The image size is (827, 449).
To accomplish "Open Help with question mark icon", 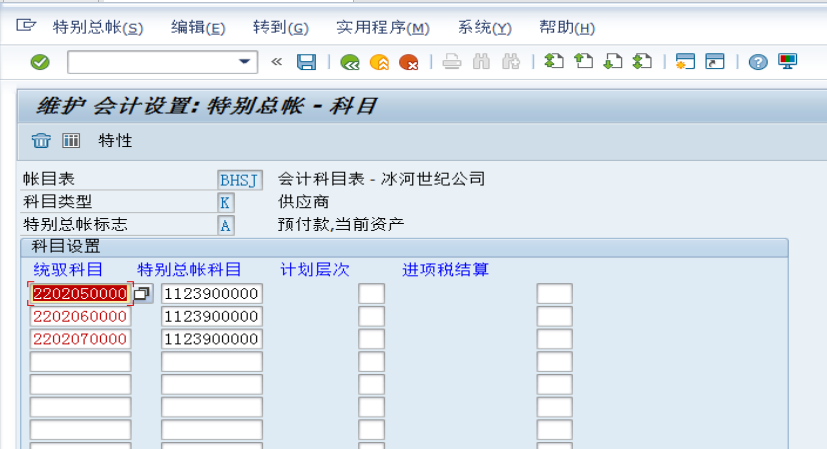I will point(758,62).
